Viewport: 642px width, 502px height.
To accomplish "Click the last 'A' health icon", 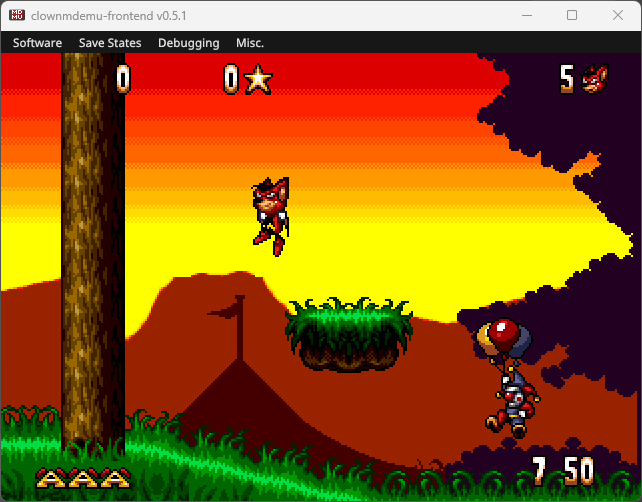I will coord(115,478).
